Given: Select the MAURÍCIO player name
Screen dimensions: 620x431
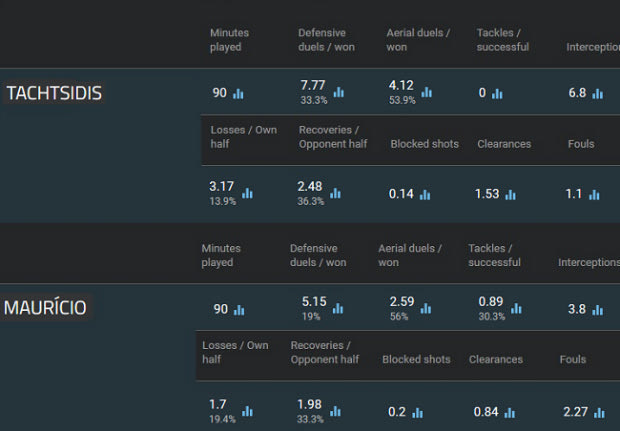Looking at the screenshot, I should [x=45, y=308].
